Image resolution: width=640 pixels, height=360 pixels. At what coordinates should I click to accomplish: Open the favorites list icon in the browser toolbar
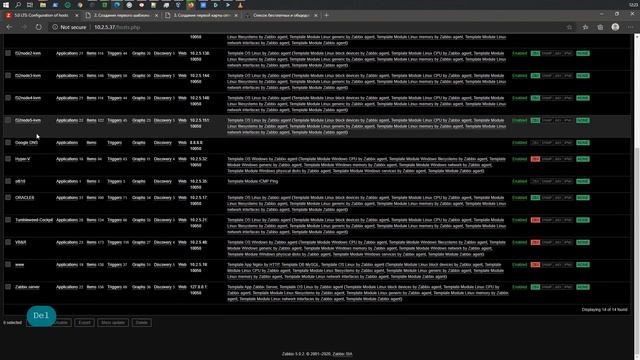pyautogui.click(x=585, y=27)
